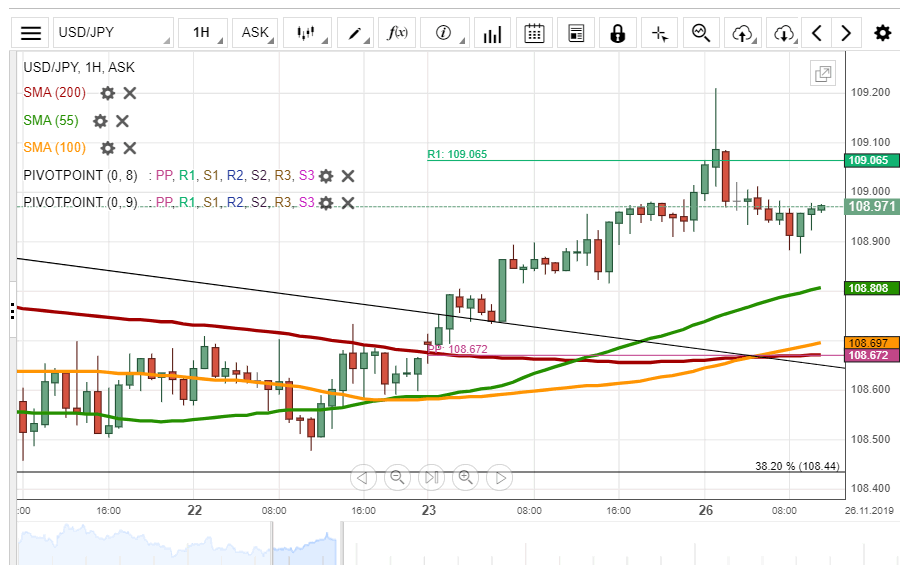This screenshot has width=903, height=570.
Task: Click the bar chart volume icon
Action: pos(492,33)
